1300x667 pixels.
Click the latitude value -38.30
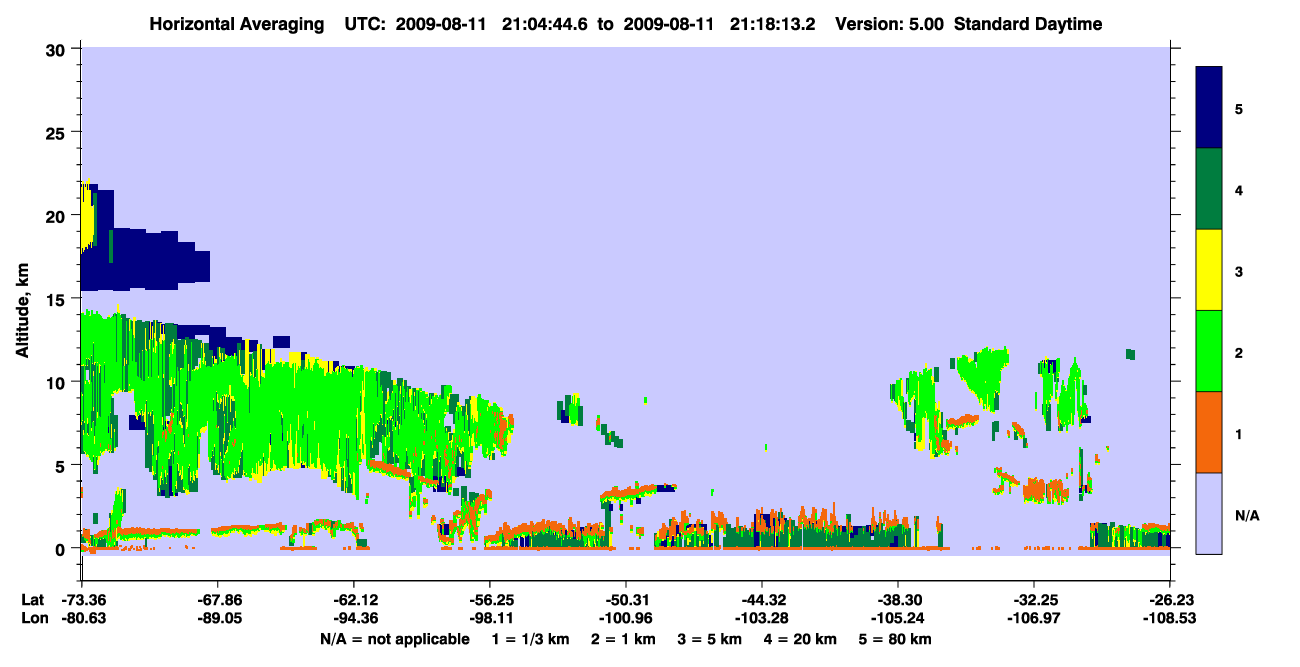(x=898, y=600)
